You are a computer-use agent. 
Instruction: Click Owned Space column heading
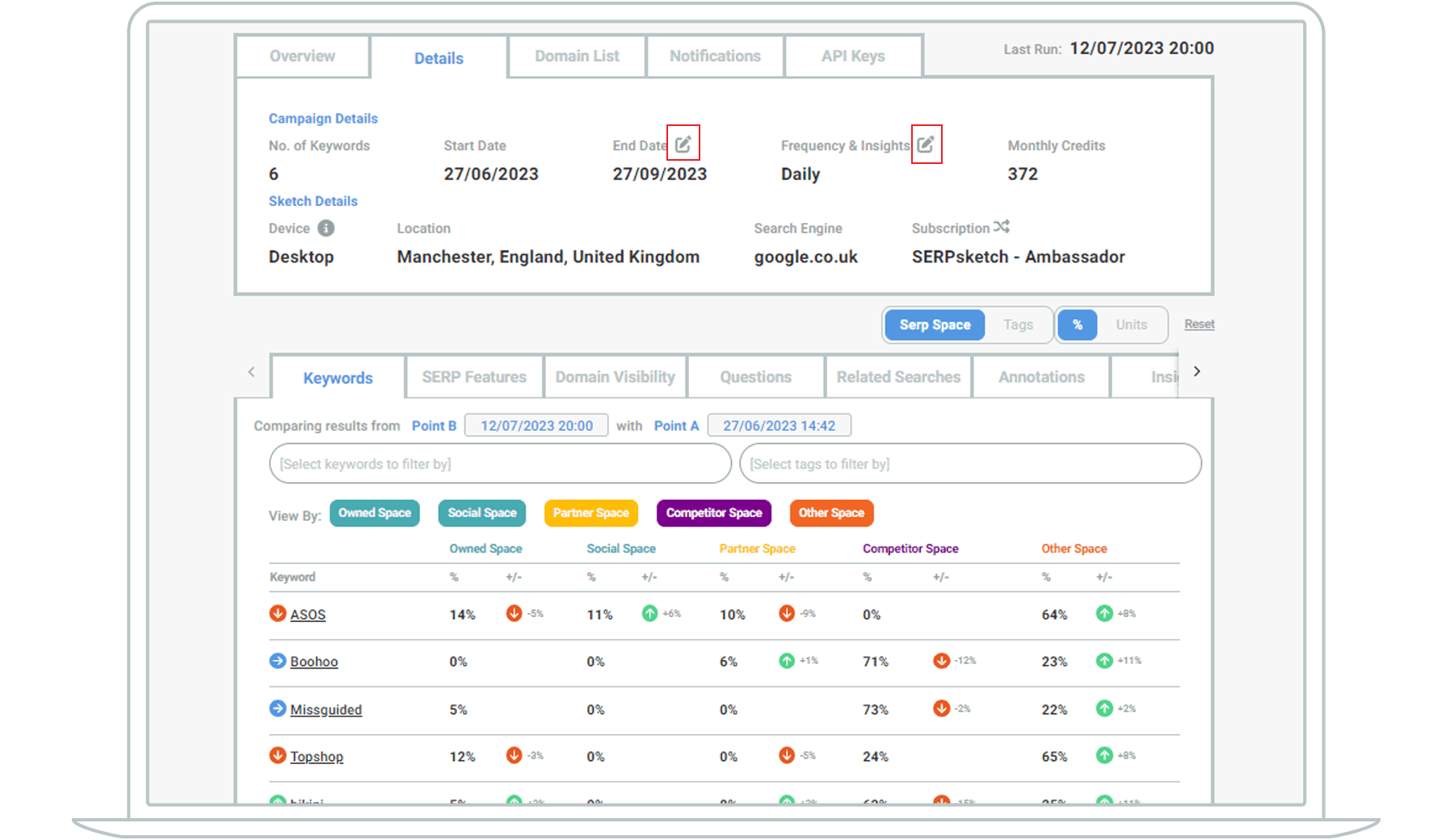485,548
